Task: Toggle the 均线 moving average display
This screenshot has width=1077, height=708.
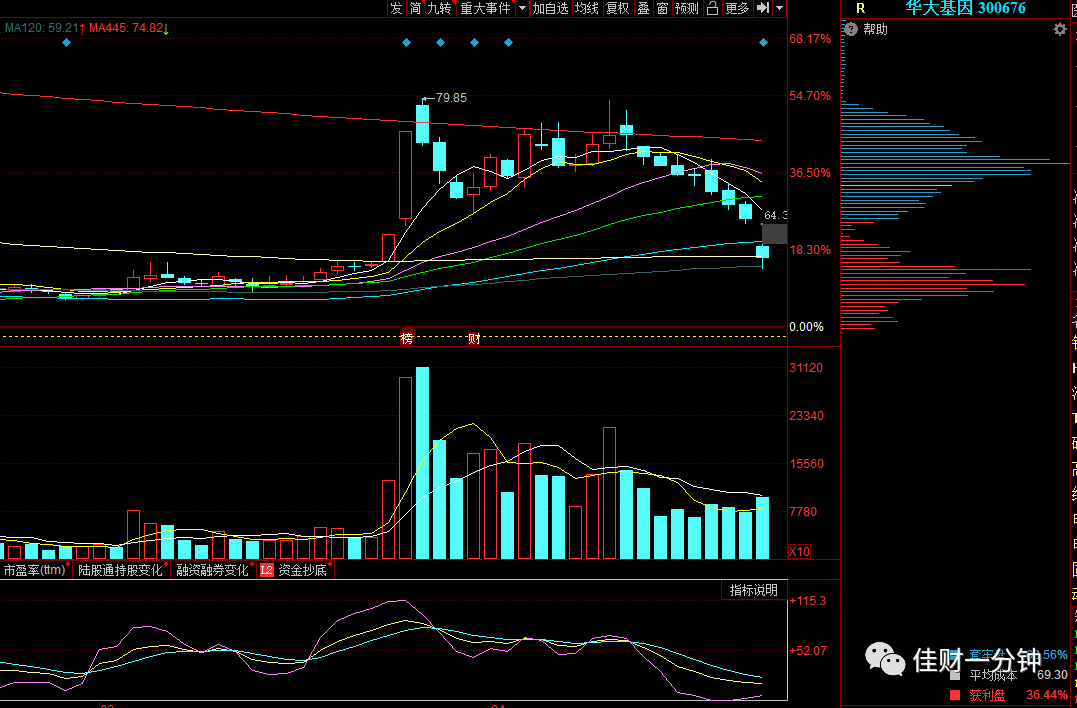Action: coord(587,8)
